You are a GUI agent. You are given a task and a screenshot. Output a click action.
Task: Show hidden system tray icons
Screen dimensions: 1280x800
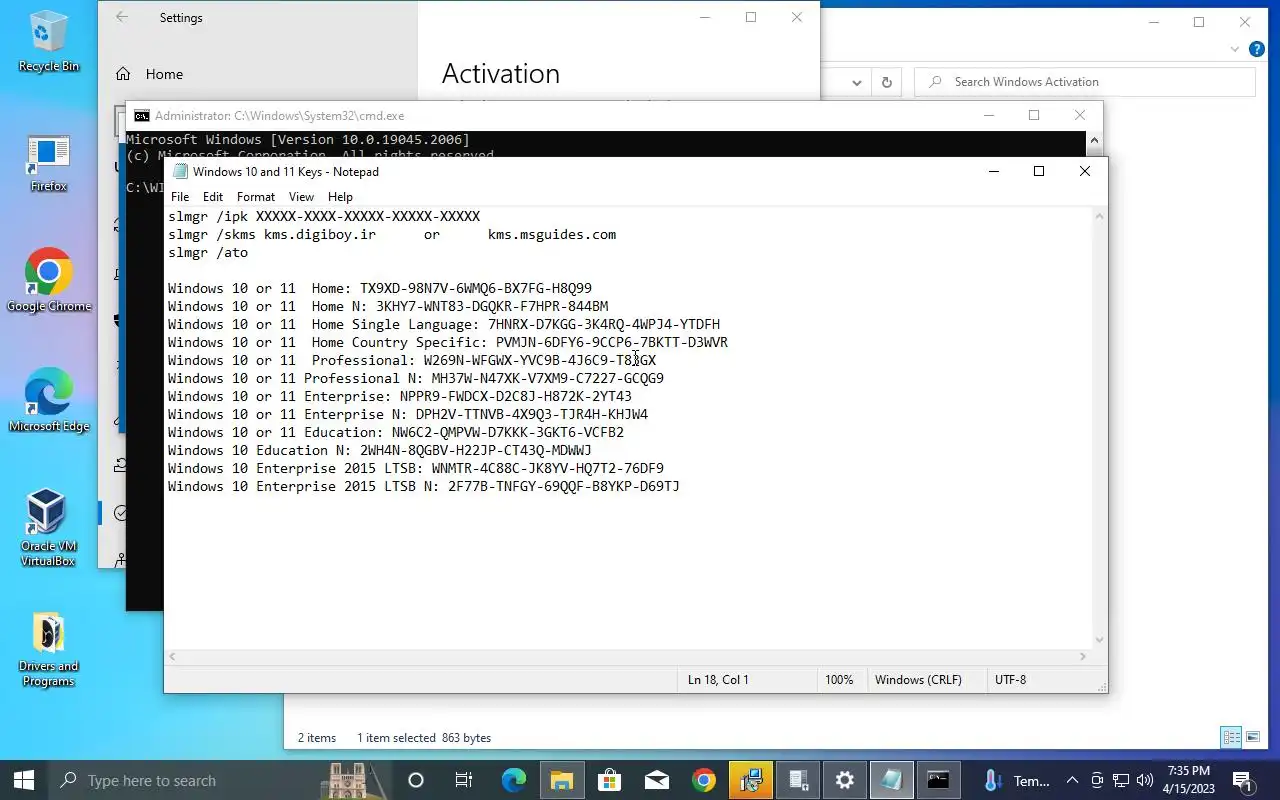point(1072,780)
